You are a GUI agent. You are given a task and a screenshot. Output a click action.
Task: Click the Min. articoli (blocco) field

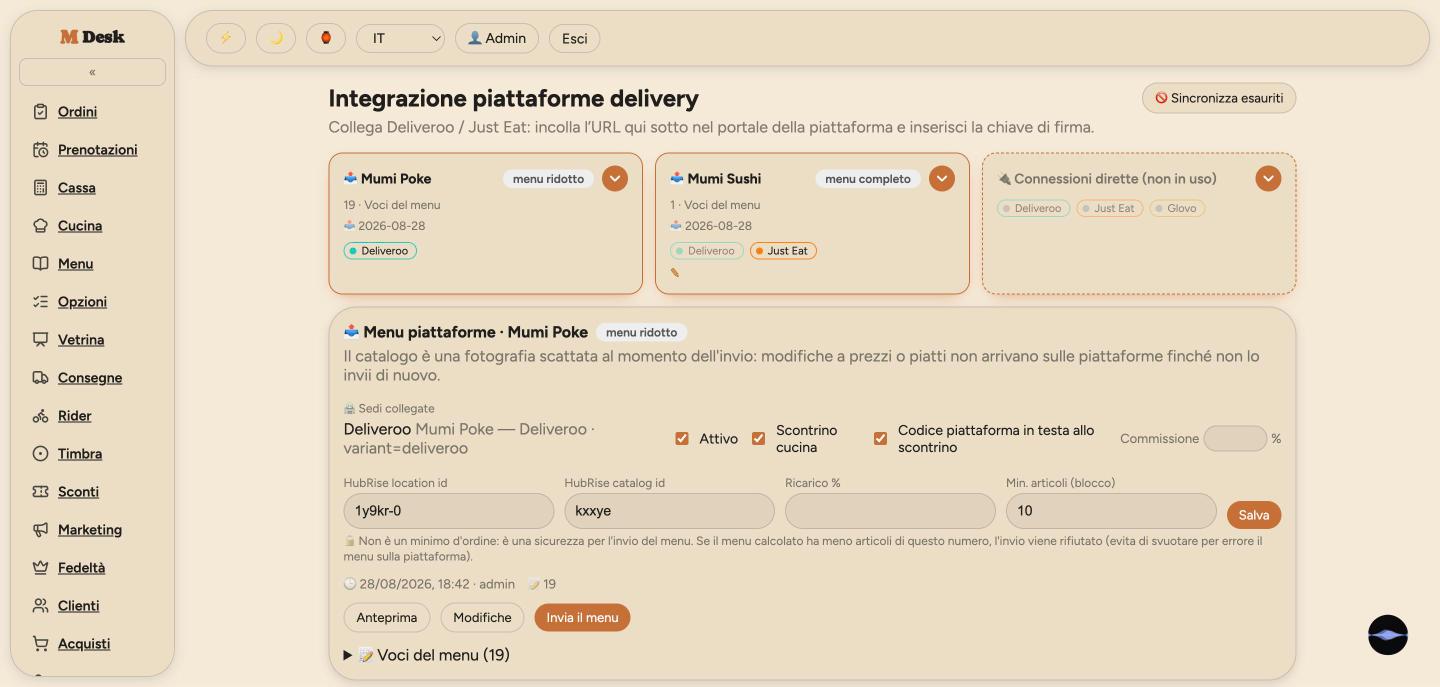point(1111,511)
